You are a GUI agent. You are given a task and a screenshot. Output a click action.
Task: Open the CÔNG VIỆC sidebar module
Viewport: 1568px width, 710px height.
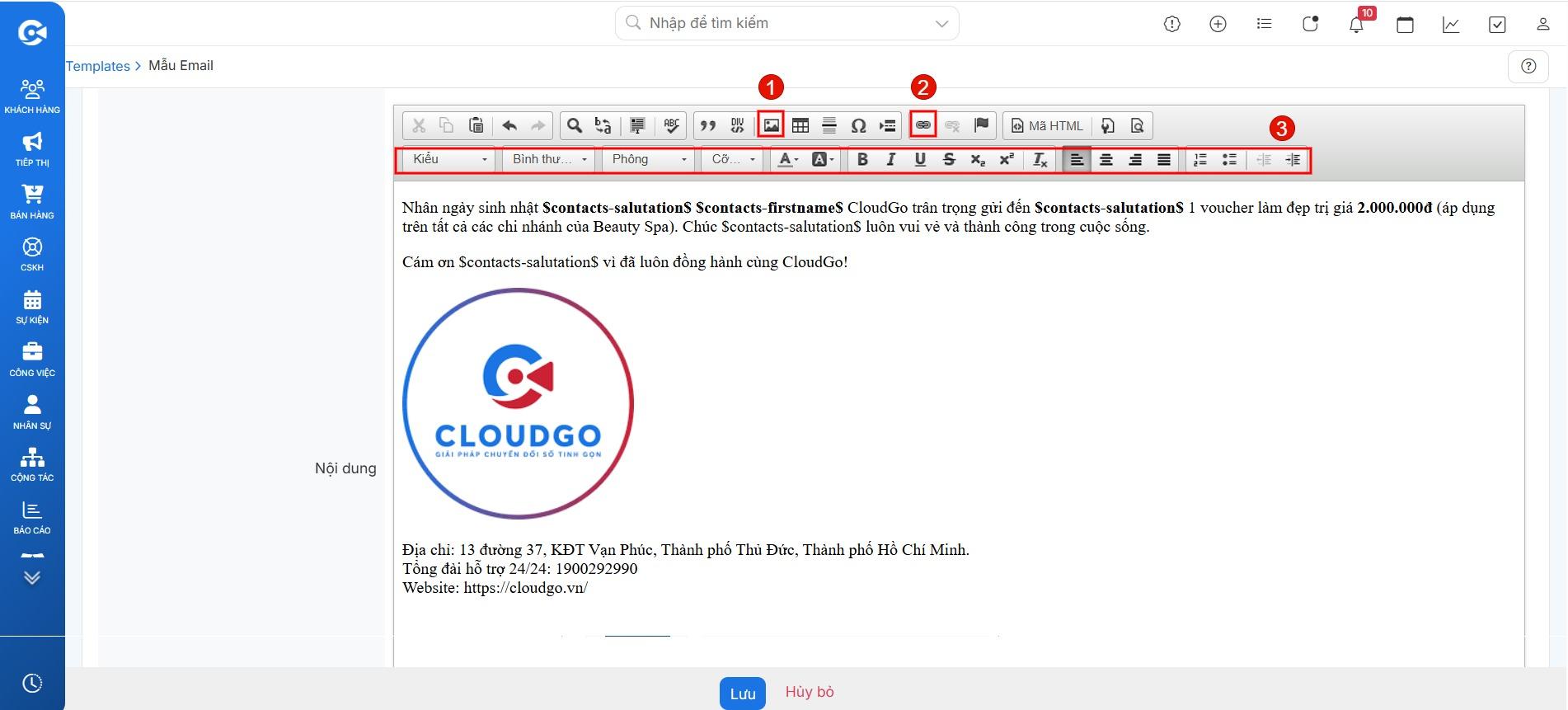32,360
